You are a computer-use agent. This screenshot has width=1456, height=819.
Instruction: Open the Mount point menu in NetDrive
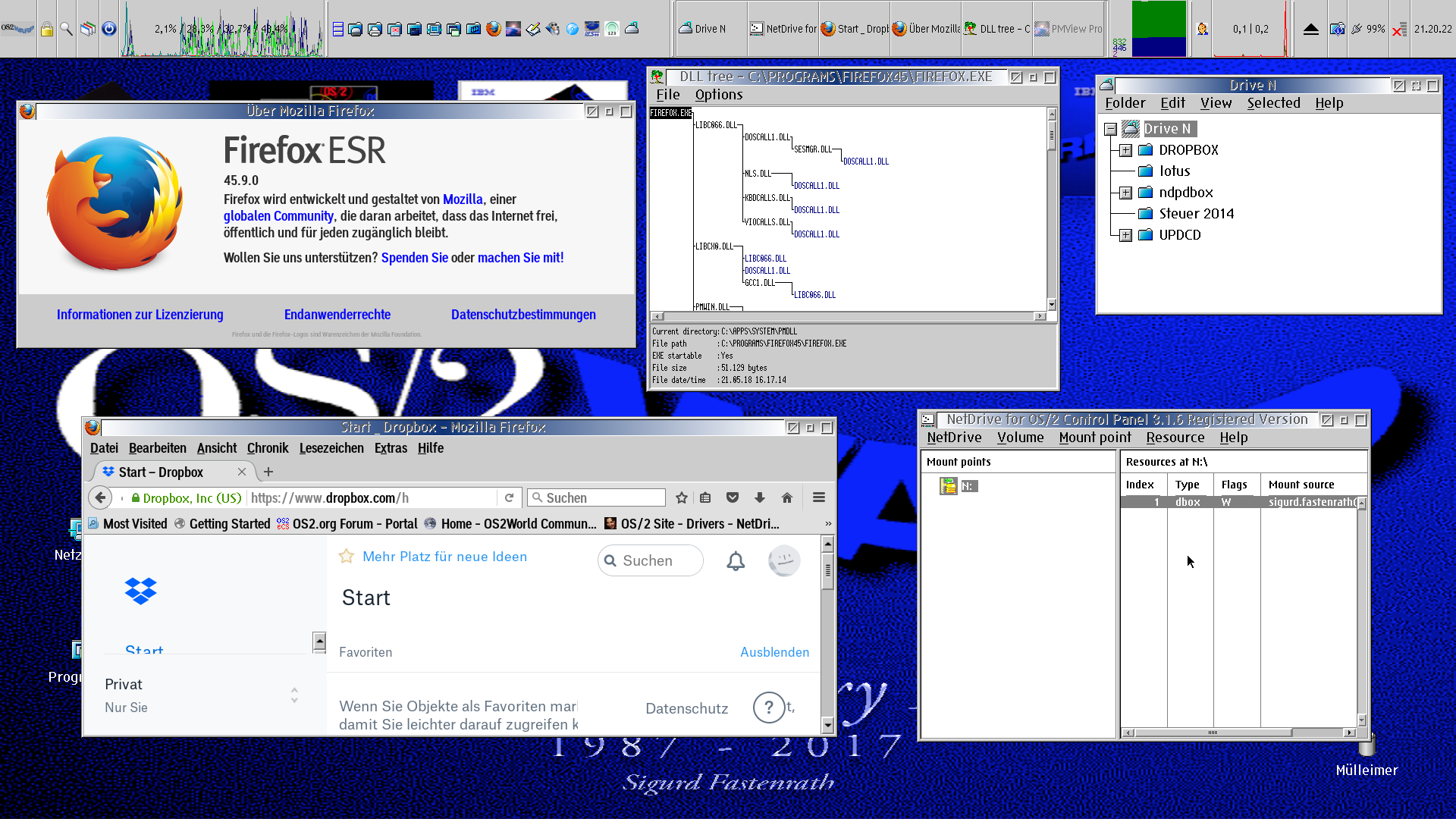click(x=1095, y=438)
